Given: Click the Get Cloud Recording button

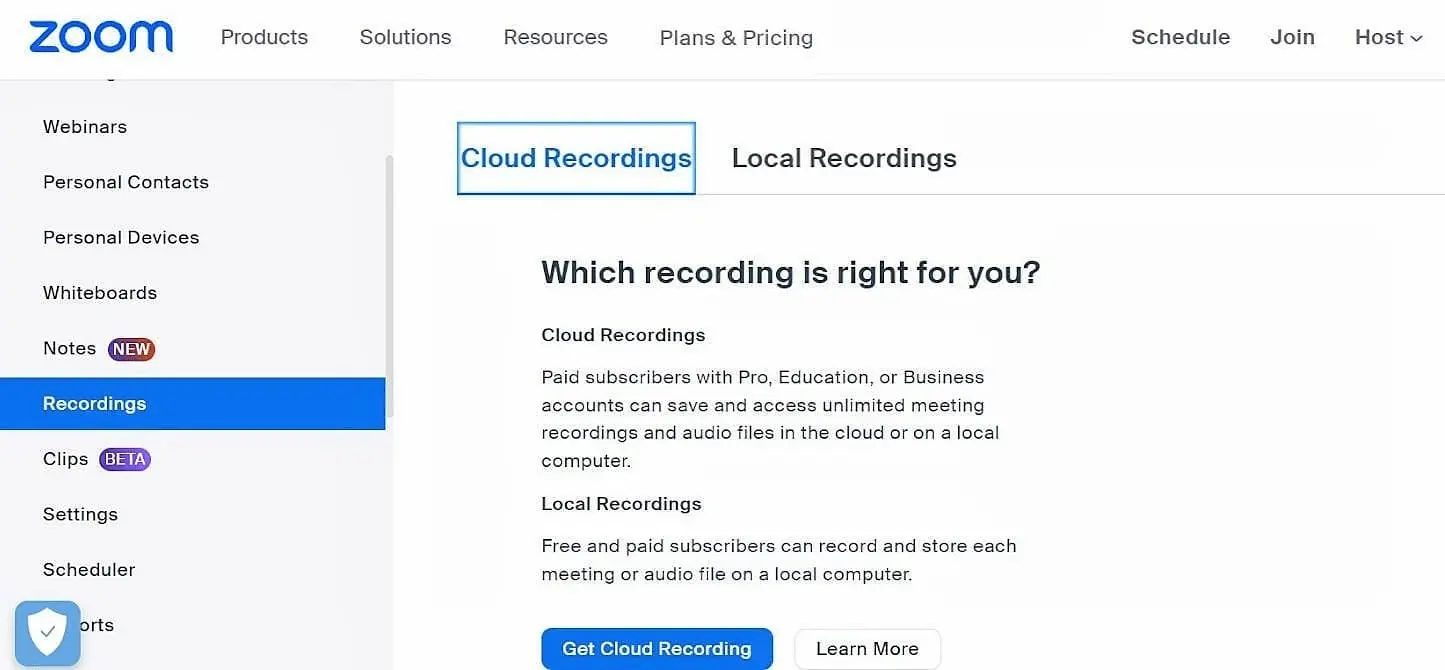Looking at the screenshot, I should point(657,649).
